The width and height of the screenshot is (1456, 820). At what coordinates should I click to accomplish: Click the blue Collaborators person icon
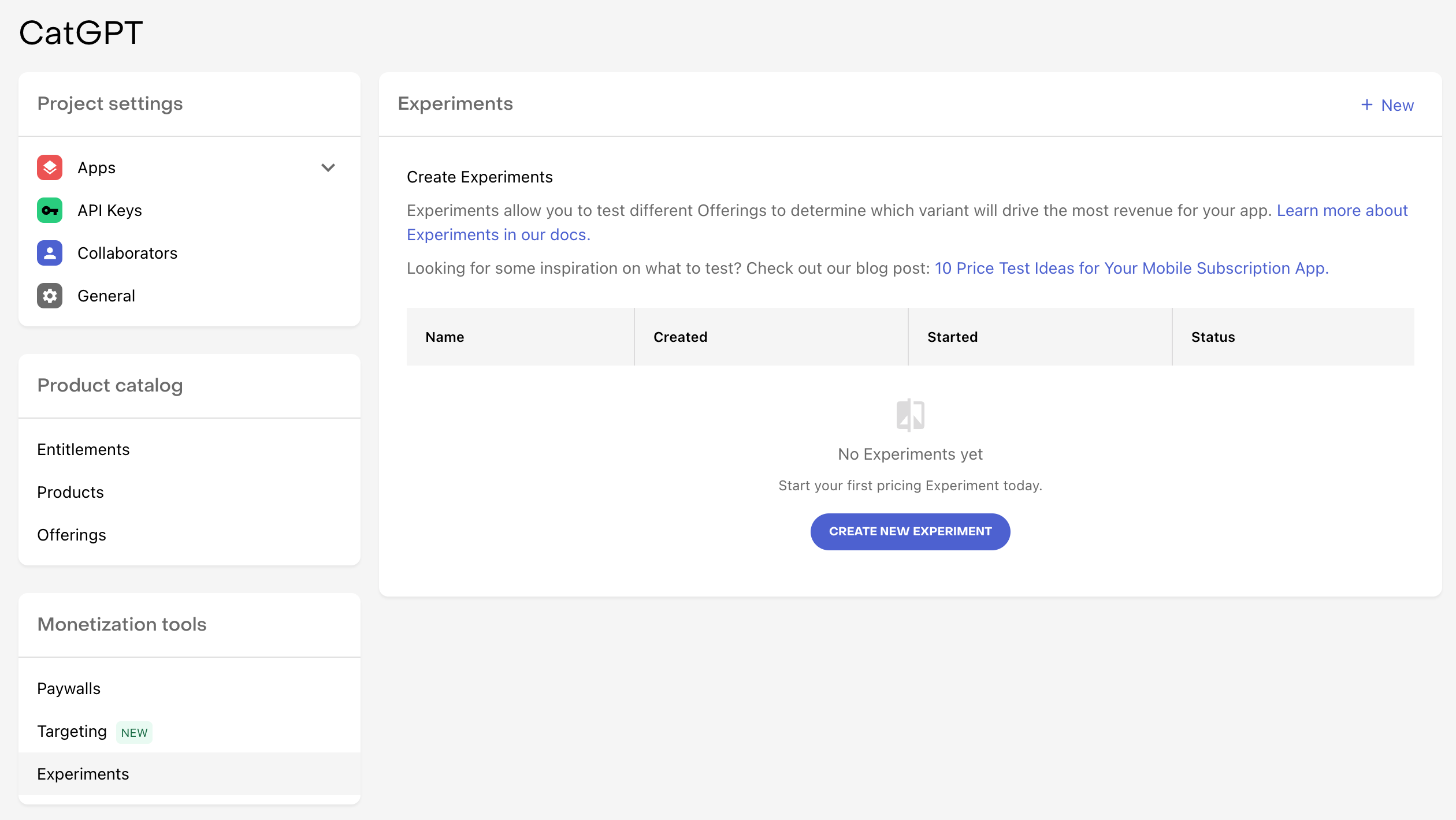click(x=50, y=253)
